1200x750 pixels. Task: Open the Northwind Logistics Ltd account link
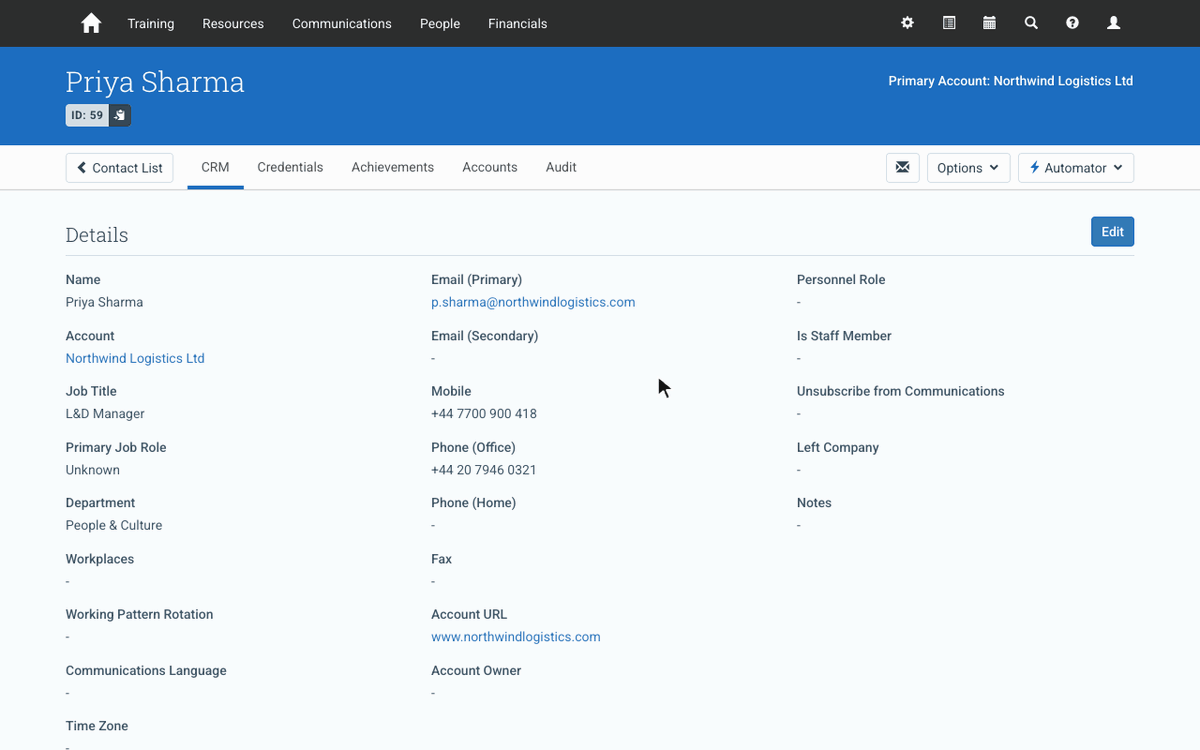(135, 358)
